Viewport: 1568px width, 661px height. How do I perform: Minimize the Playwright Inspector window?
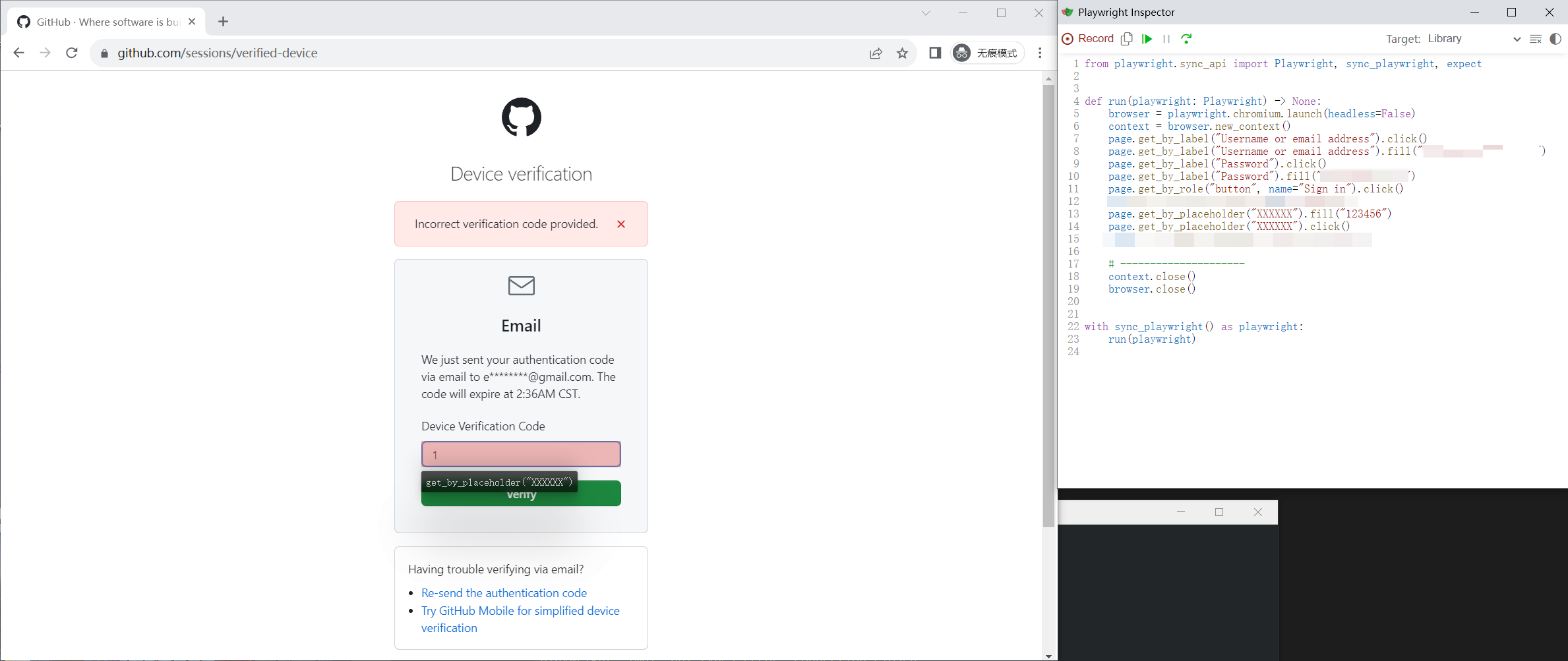click(x=1474, y=13)
